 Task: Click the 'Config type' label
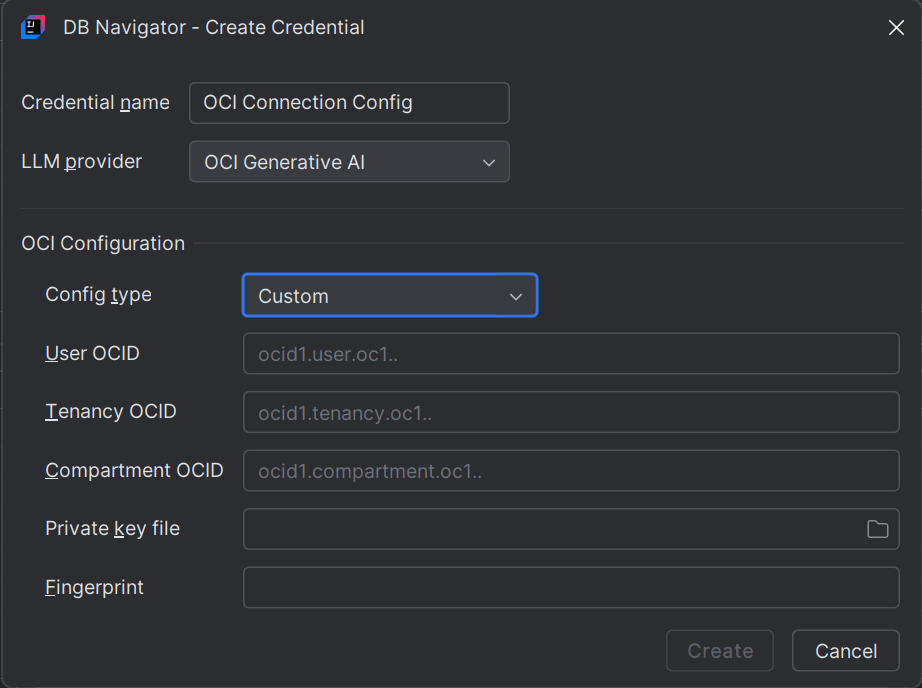tap(98, 295)
